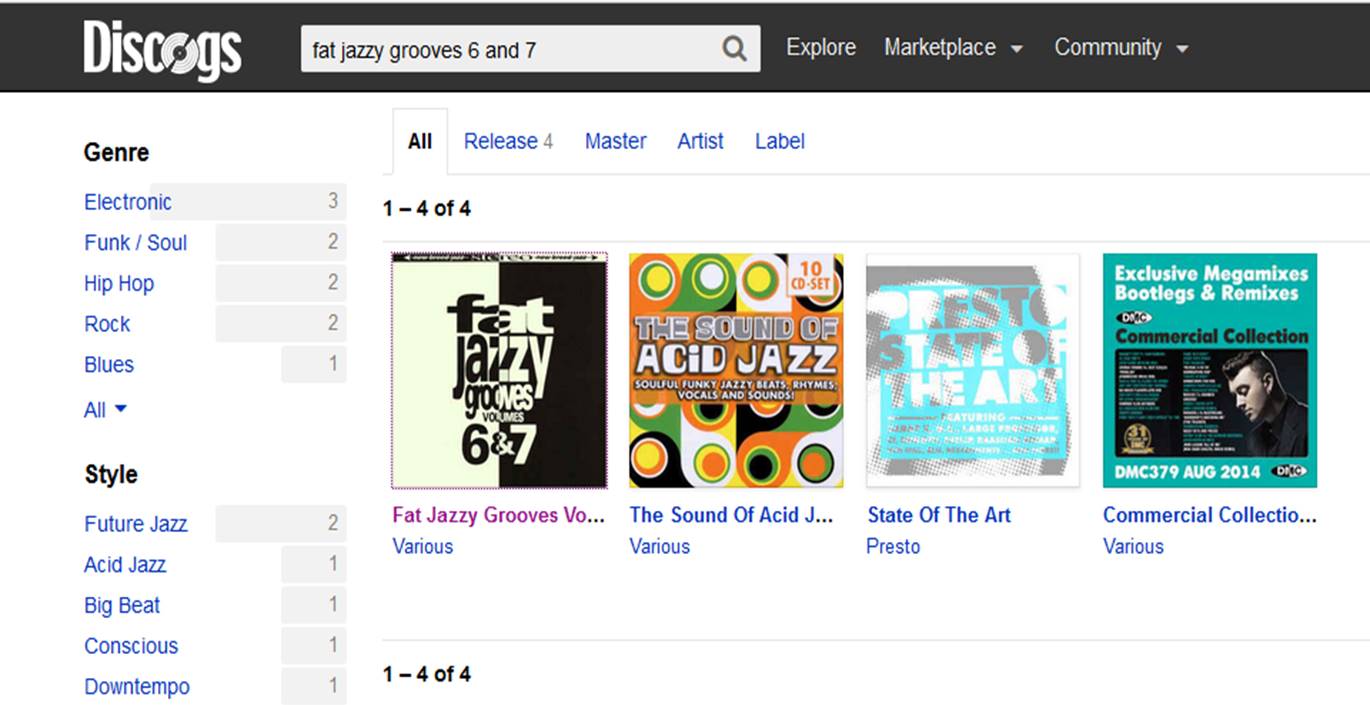The height and width of the screenshot is (705, 1370).
Task: Open the Presto State Of The Art cover
Action: [972, 371]
